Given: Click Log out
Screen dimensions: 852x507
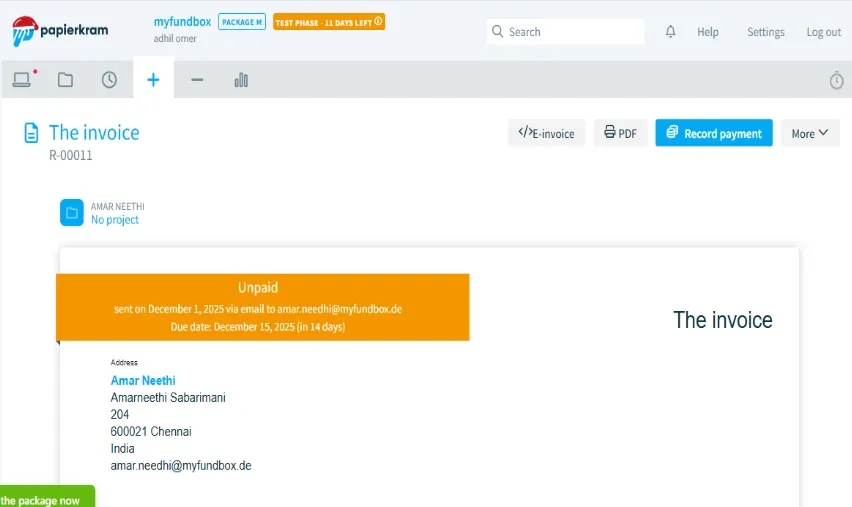Looking at the screenshot, I should (823, 32).
